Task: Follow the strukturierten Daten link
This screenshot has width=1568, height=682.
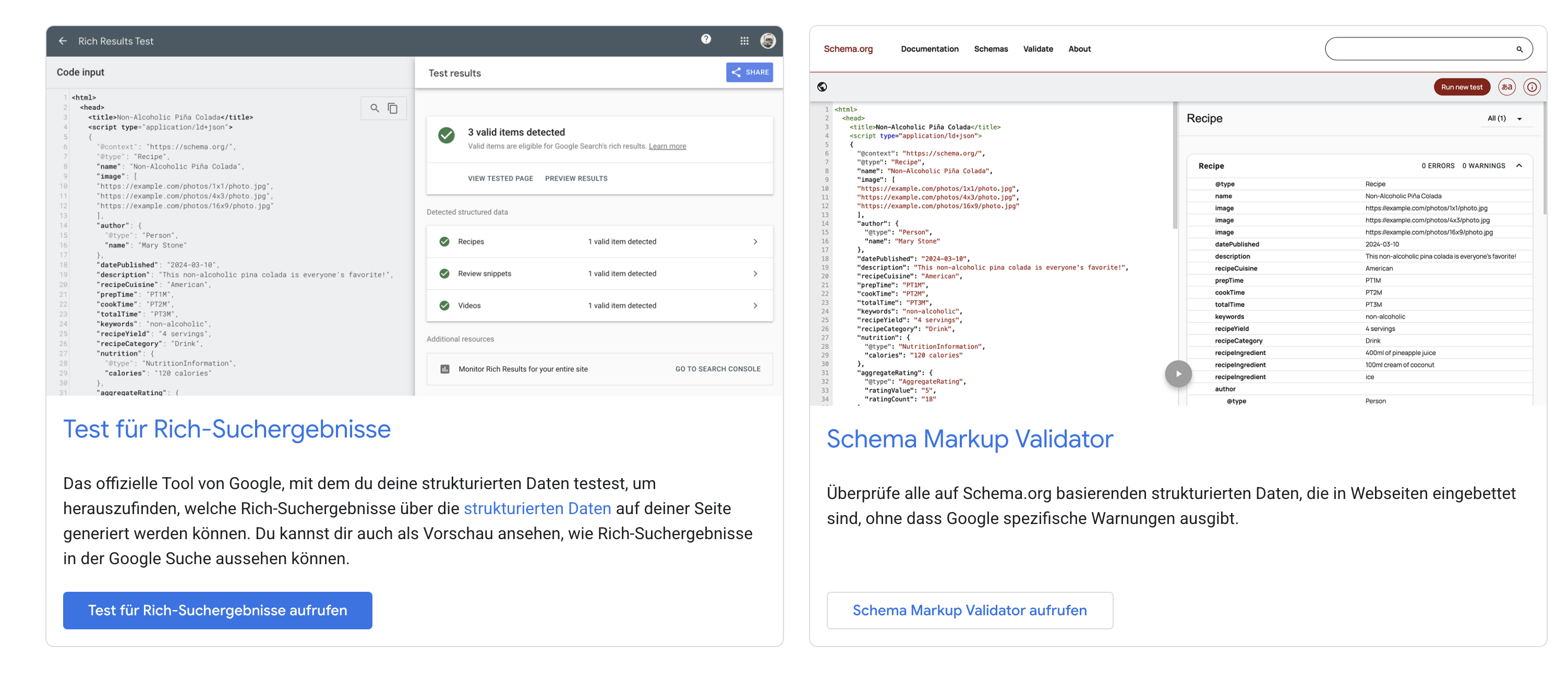Action: (537, 508)
